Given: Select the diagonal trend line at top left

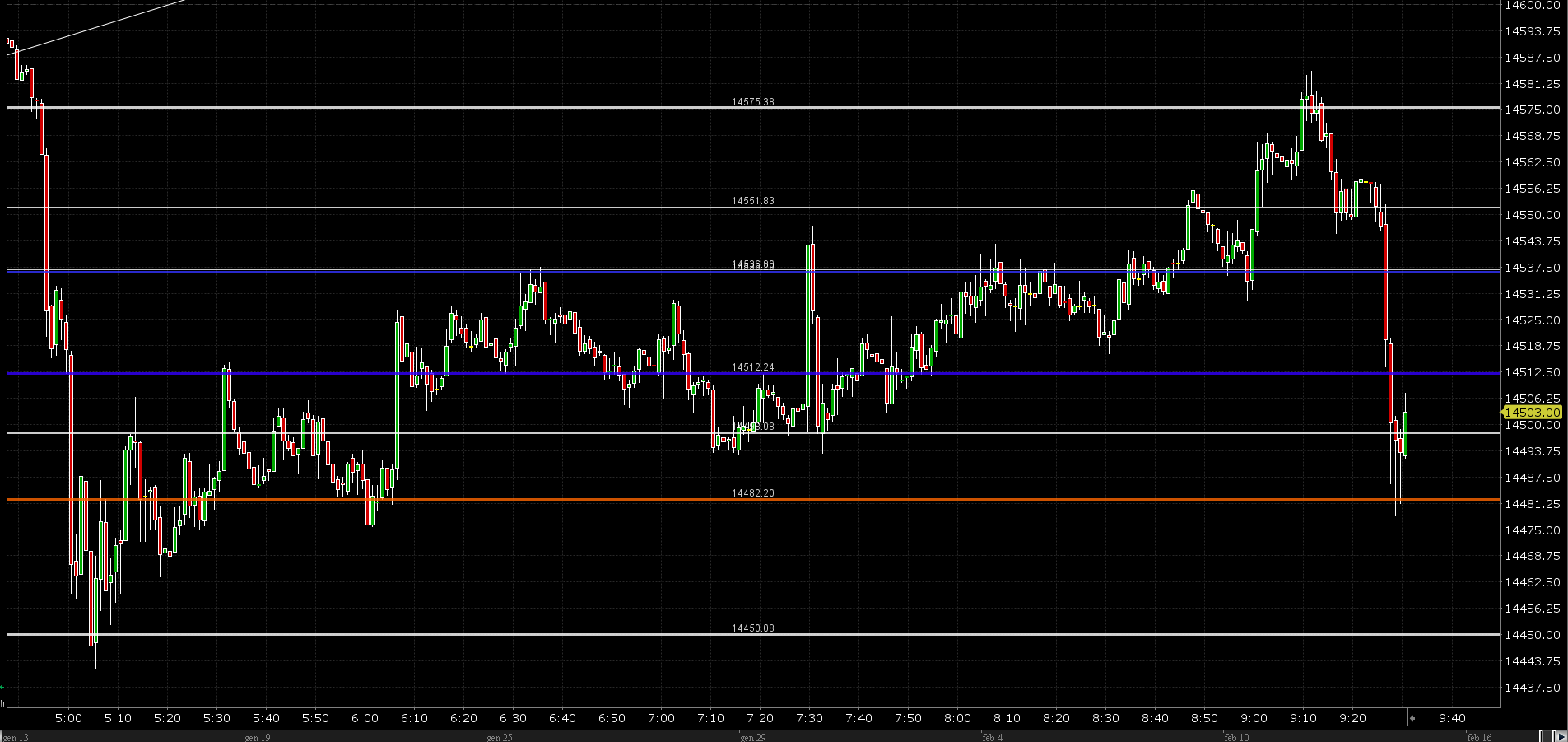Looking at the screenshot, I should 99,26.
